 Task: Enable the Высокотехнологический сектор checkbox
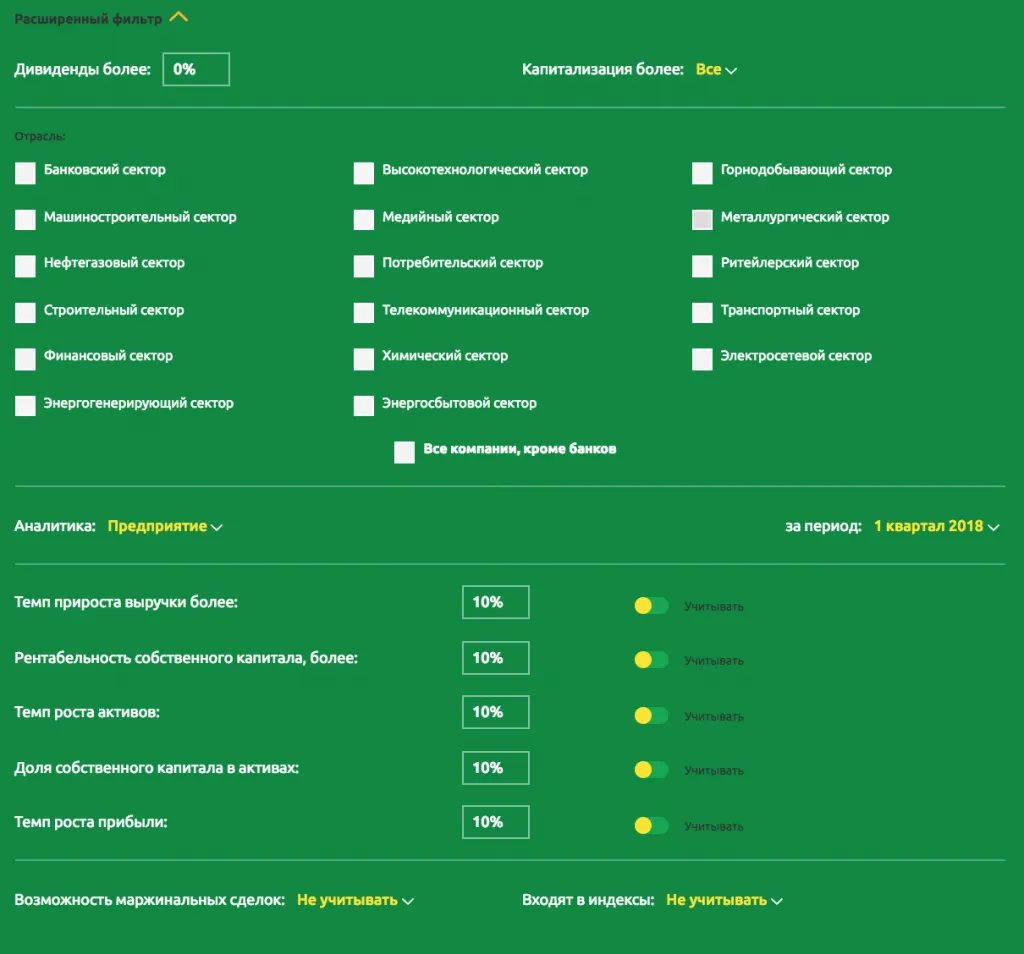pyautogui.click(x=364, y=174)
